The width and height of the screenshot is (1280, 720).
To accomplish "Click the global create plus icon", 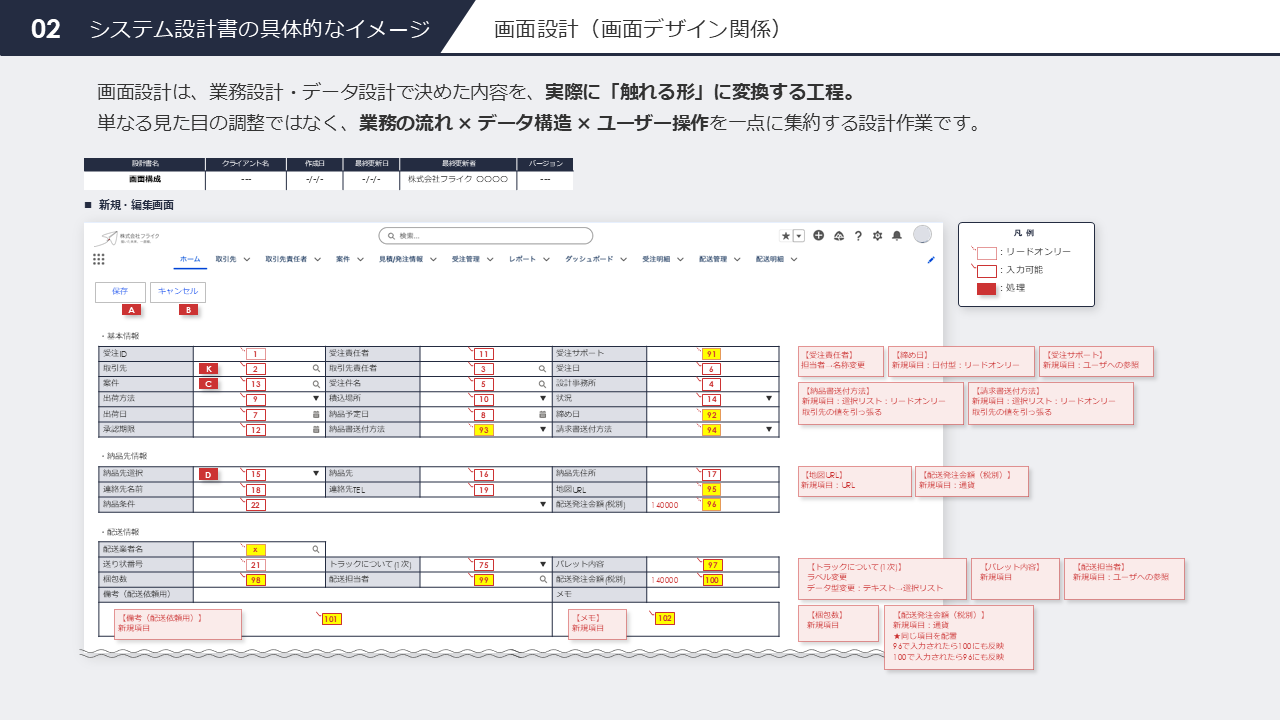I will point(819,236).
